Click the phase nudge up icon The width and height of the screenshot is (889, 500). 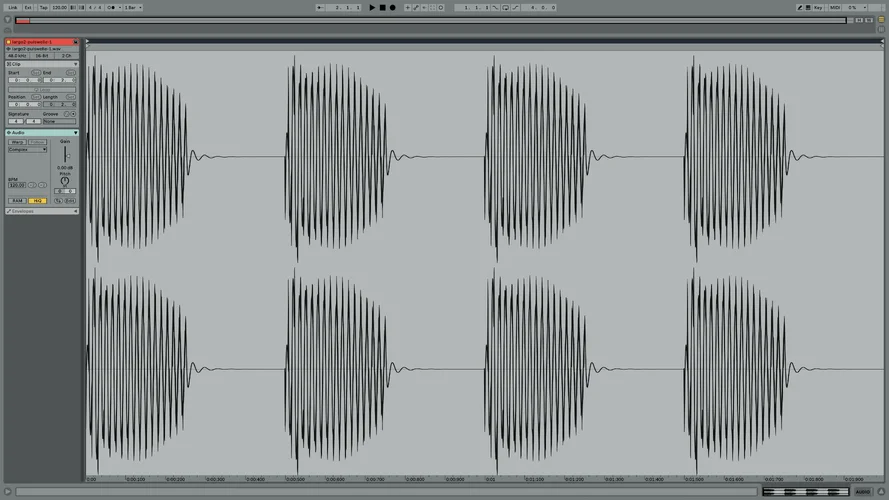tap(81, 8)
